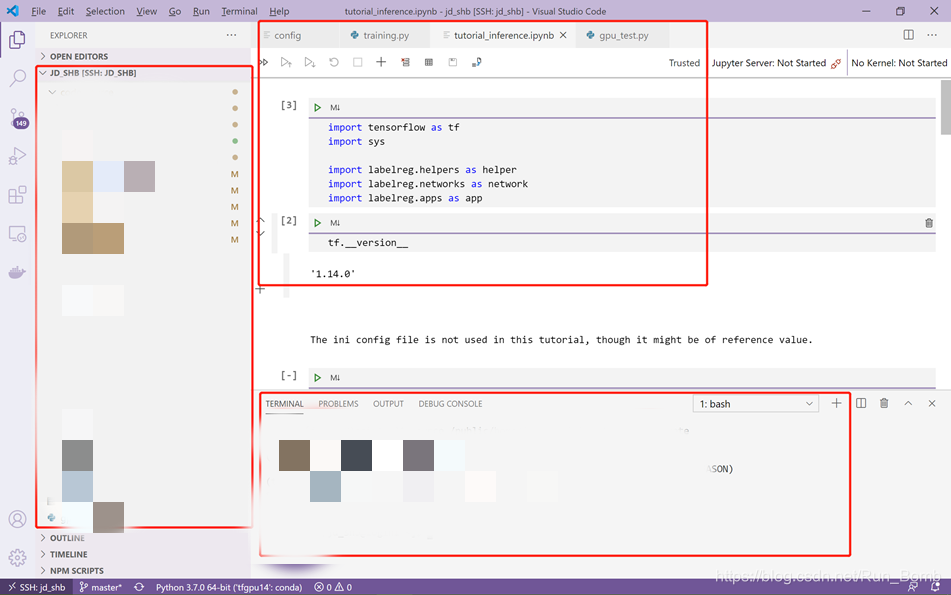
Task: Interrupt the kernel with stop icon
Action: click(x=357, y=62)
